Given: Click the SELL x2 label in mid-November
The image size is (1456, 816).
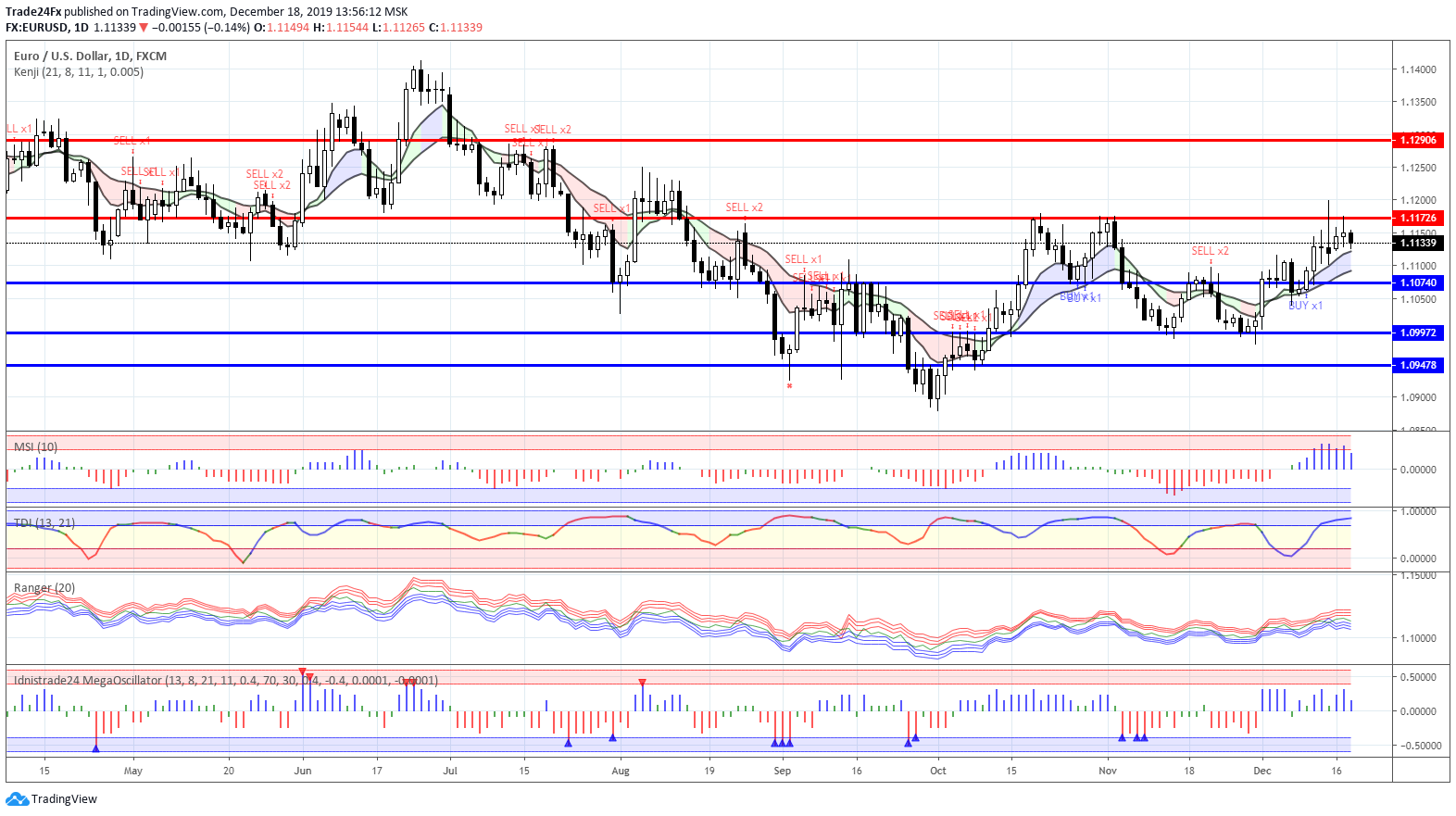Looking at the screenshot, I should coord(1210,251).
